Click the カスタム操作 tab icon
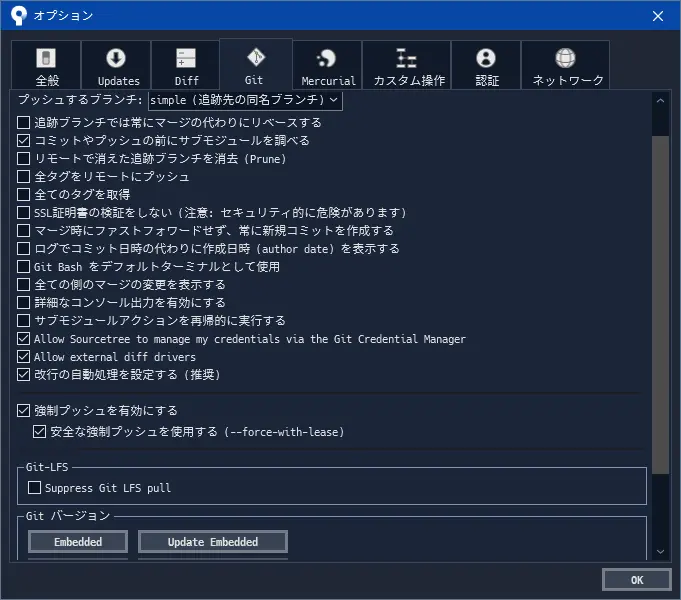 pos(406,58)
